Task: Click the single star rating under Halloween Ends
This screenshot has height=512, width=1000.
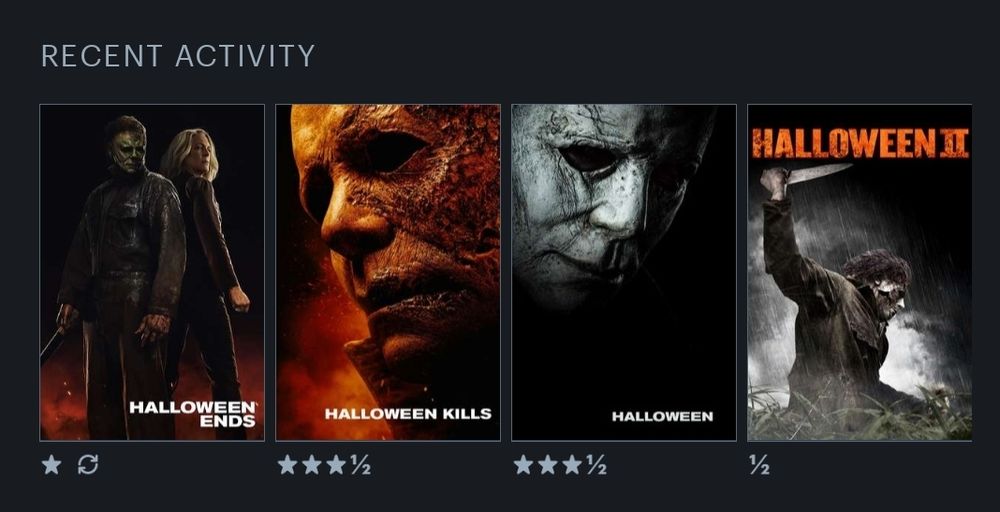Action: [52, 465]
